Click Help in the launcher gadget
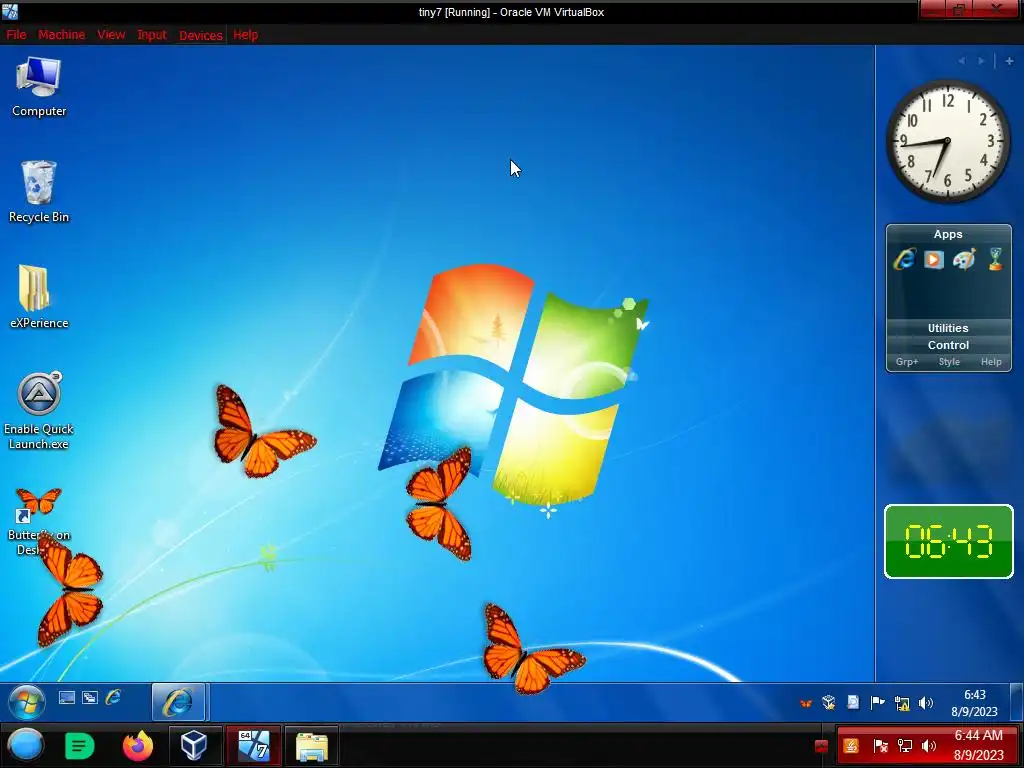1024x768 pixels. point(991,362)
